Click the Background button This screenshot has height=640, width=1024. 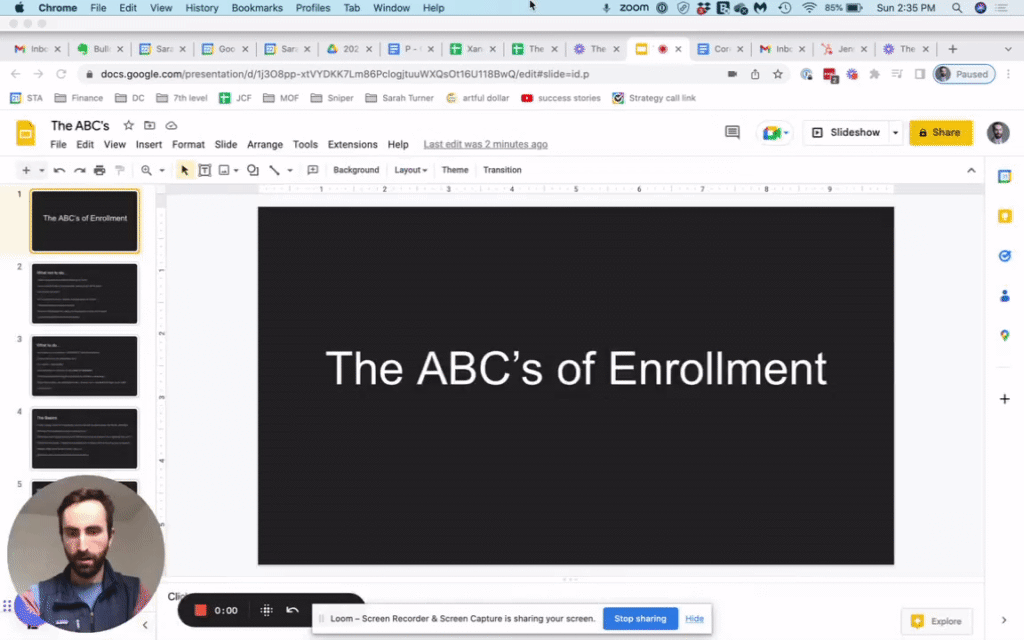[356, 170]
